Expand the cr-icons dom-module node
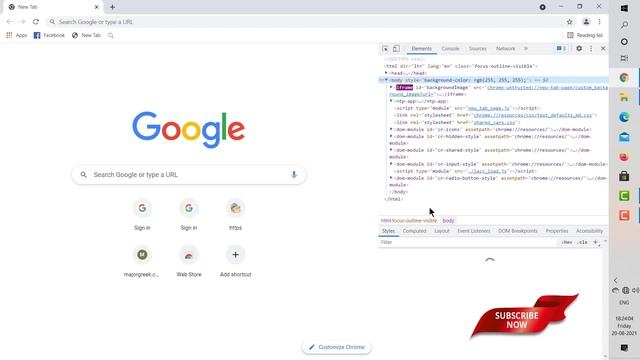The width and height of the screenshot is (640, 360). coord(391,129)
